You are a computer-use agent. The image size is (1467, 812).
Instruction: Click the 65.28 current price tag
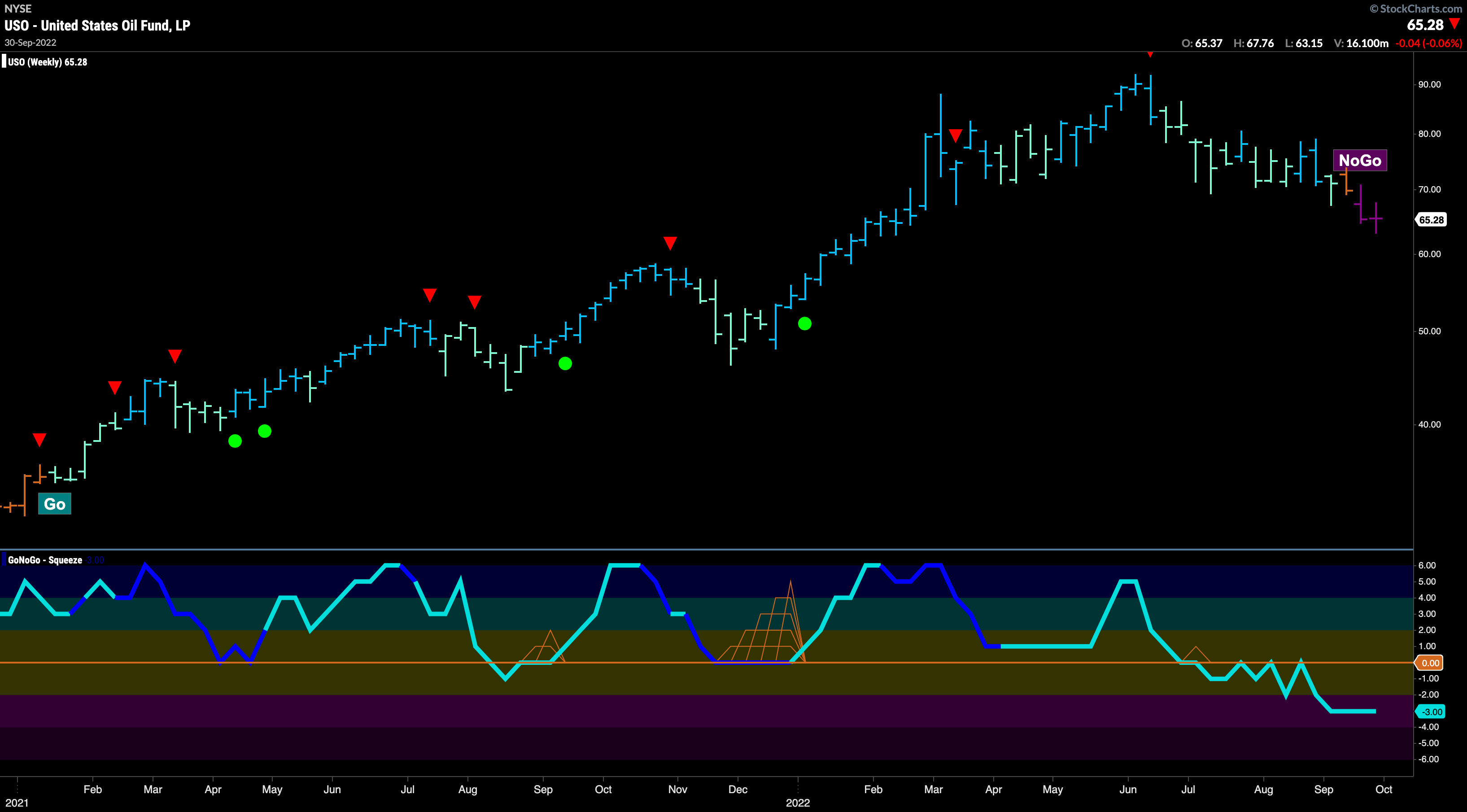[x=1431, y=220]
